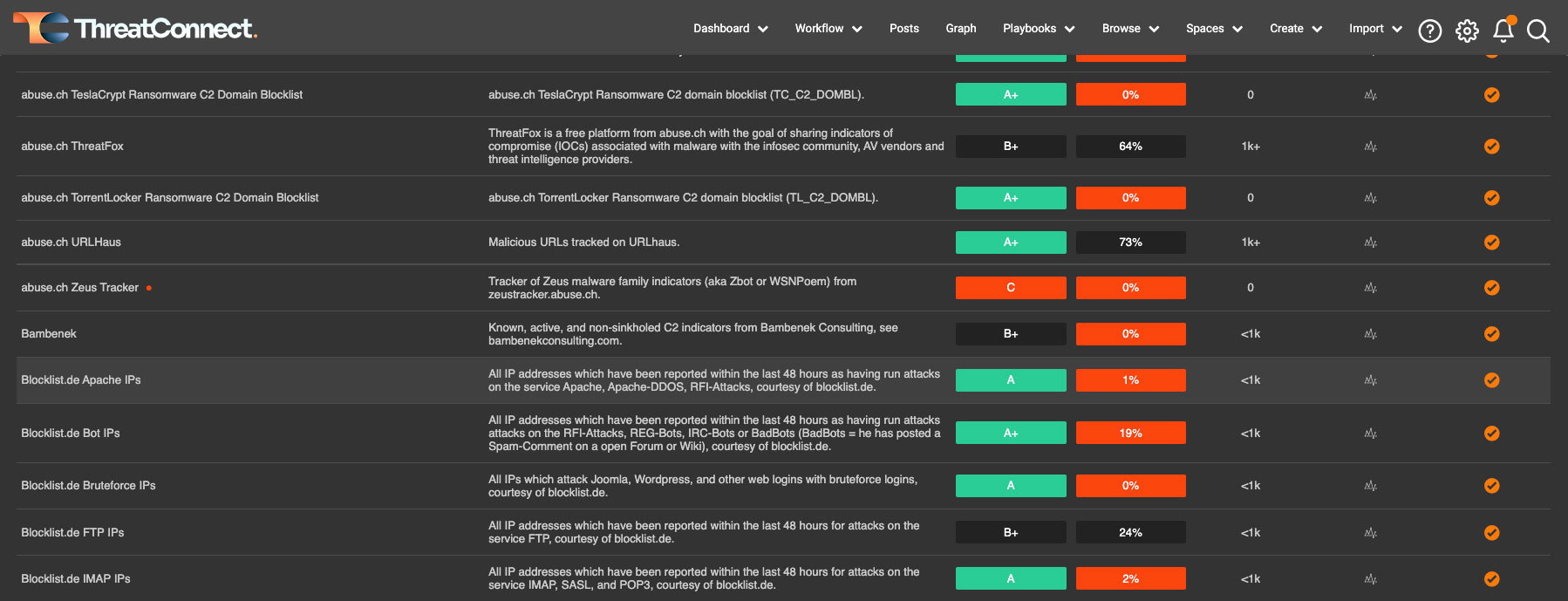This screenshot has width=1568, height=601.
Task: Toggle the active checkmark for Blocklist.de Bruteforce IPs
Action: click(1492, 486)
